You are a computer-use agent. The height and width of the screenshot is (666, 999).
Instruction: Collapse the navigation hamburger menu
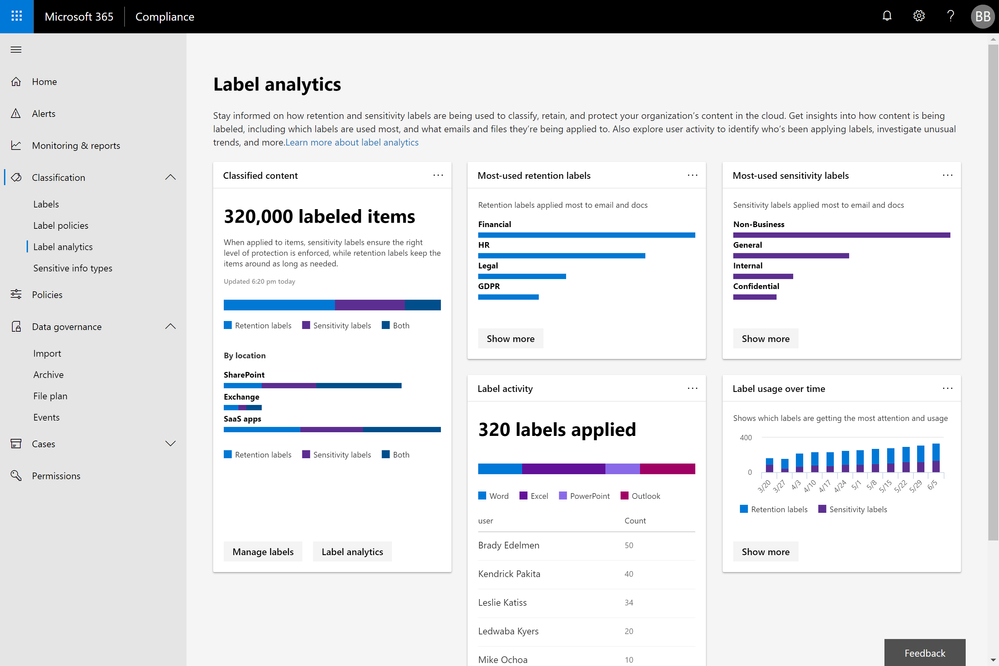click(16, 50)
